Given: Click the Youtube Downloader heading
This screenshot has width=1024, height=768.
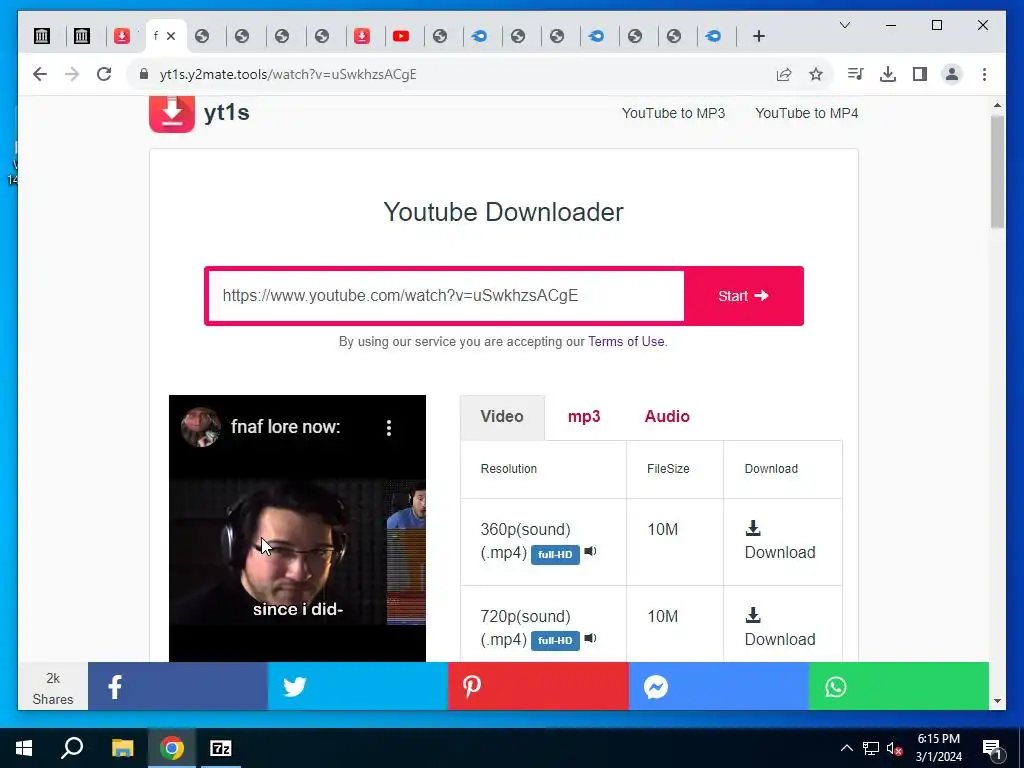Looking at the screenshot, I should [x=504, y=212].
